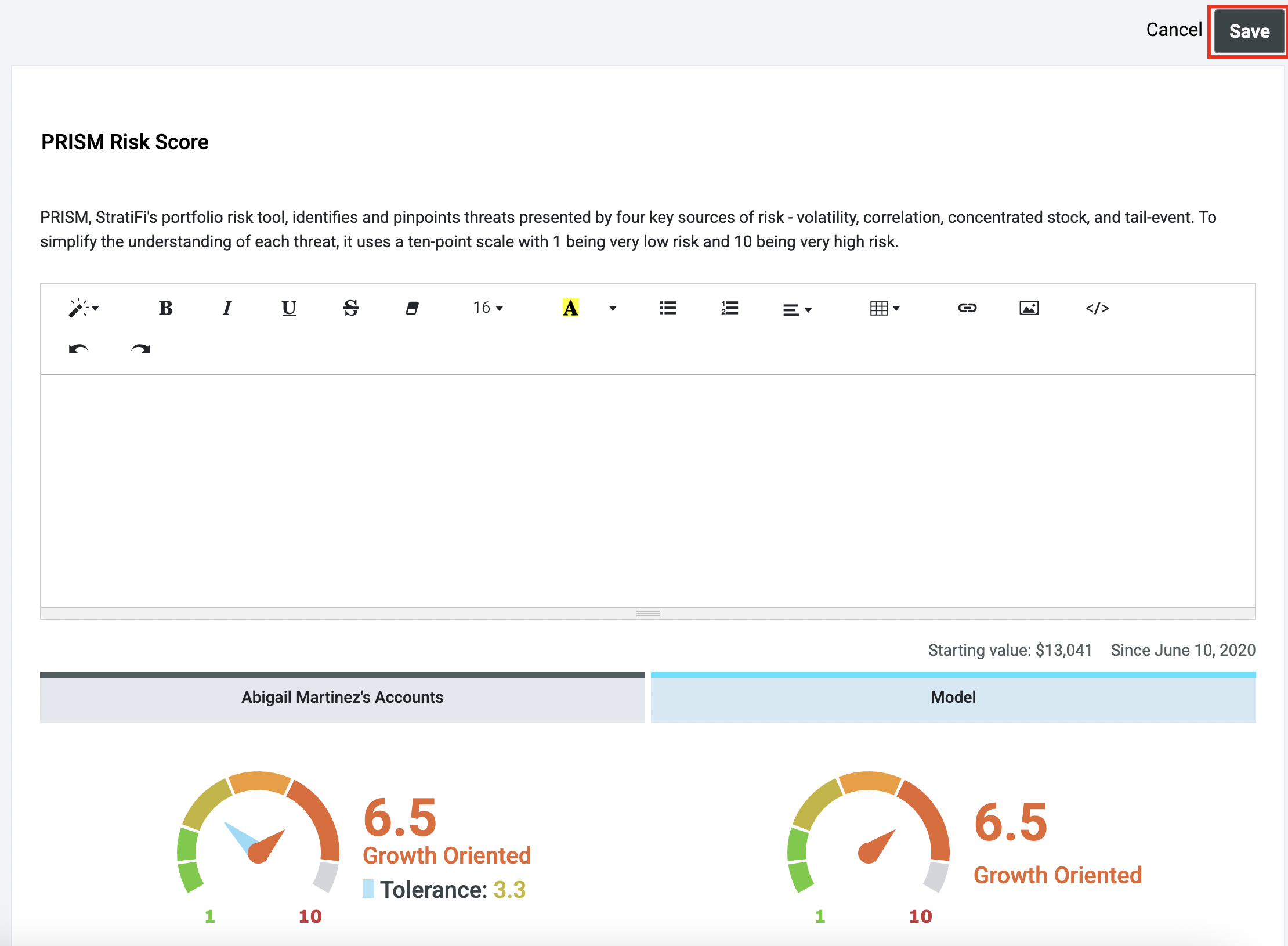This screenshot has width=1288, height=946.
Task: Open the magic wand style menu
Action: (84, 308)
